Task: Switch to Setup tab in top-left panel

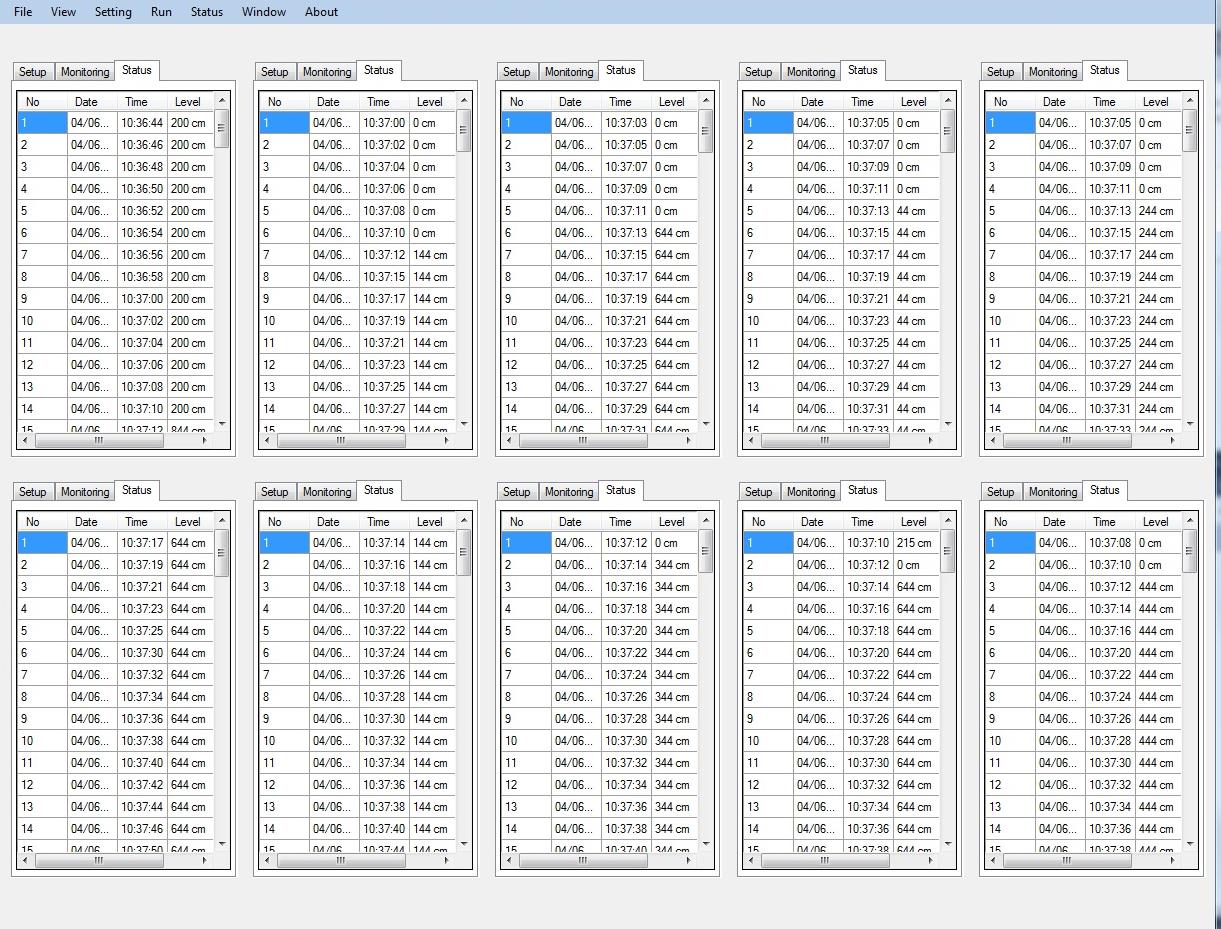Action: pyautogui.click(x=33, y=72)
